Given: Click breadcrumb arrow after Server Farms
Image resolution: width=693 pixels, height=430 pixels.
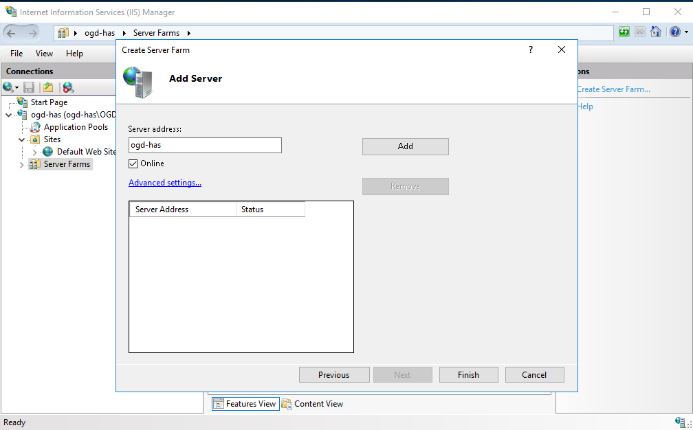Looking at the screenshot, I should tap(189, 33).
